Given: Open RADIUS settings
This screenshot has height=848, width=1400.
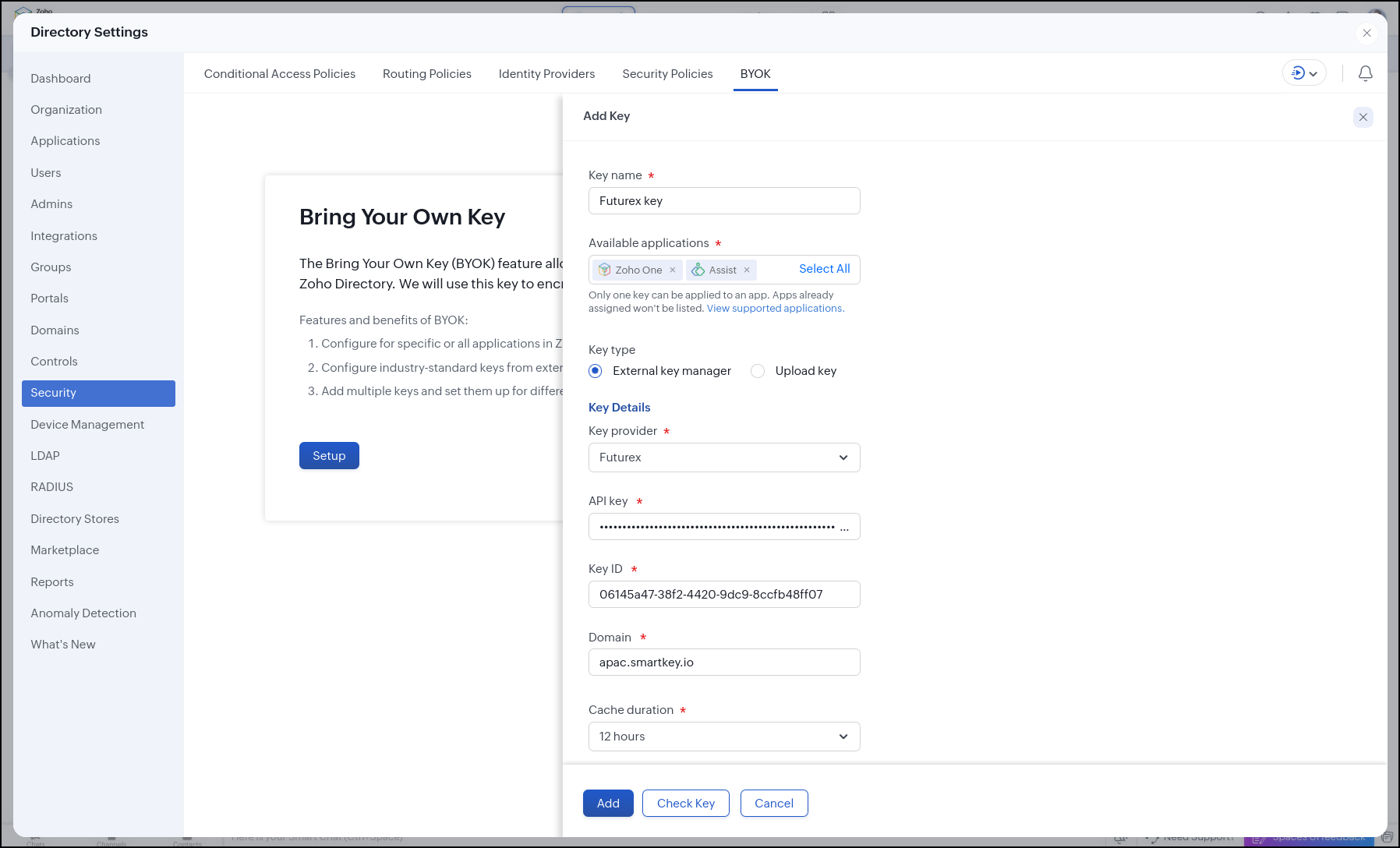Looking at the screenshot, I should [98, 487].
